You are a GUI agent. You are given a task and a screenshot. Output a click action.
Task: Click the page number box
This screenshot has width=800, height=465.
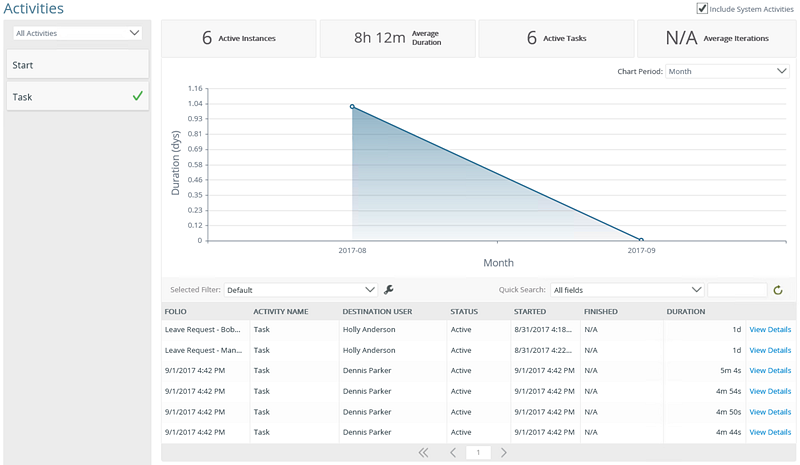pos(478,453)
